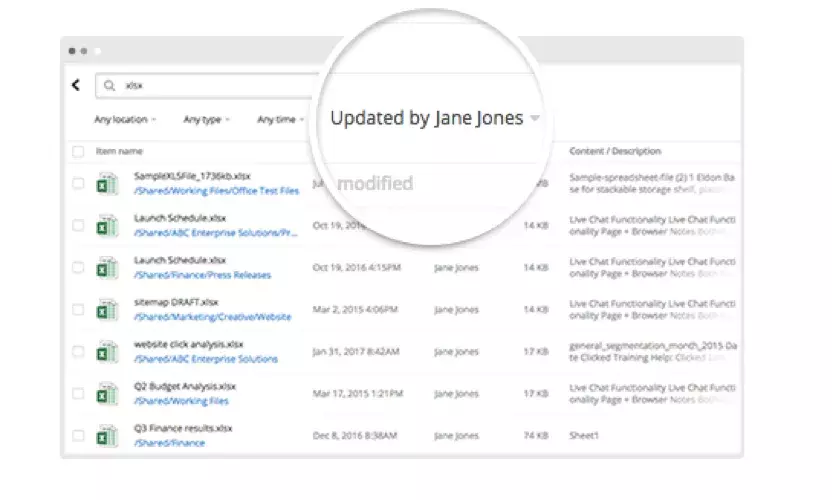Click the date Oct 19, 2016 4:15PM

(357, 268)
